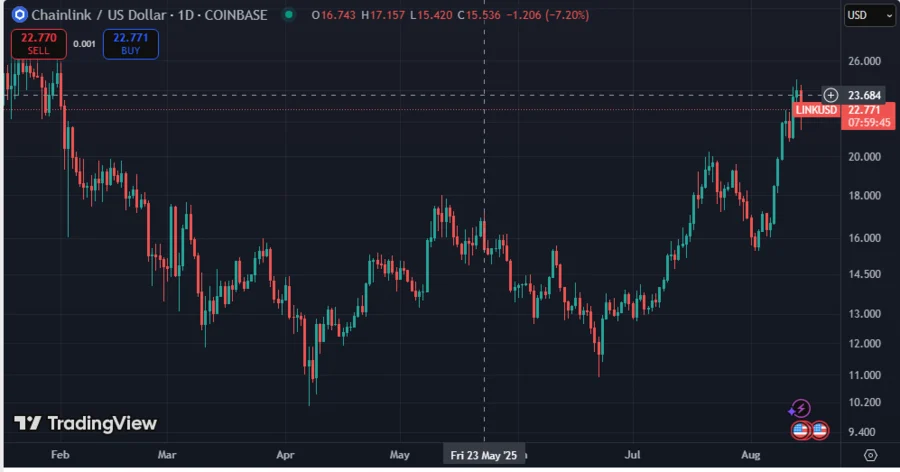The height and width of the screenshot is (472, 900).
Task: Click the SELL 22.770 button
Action: (x=38, y=44)
